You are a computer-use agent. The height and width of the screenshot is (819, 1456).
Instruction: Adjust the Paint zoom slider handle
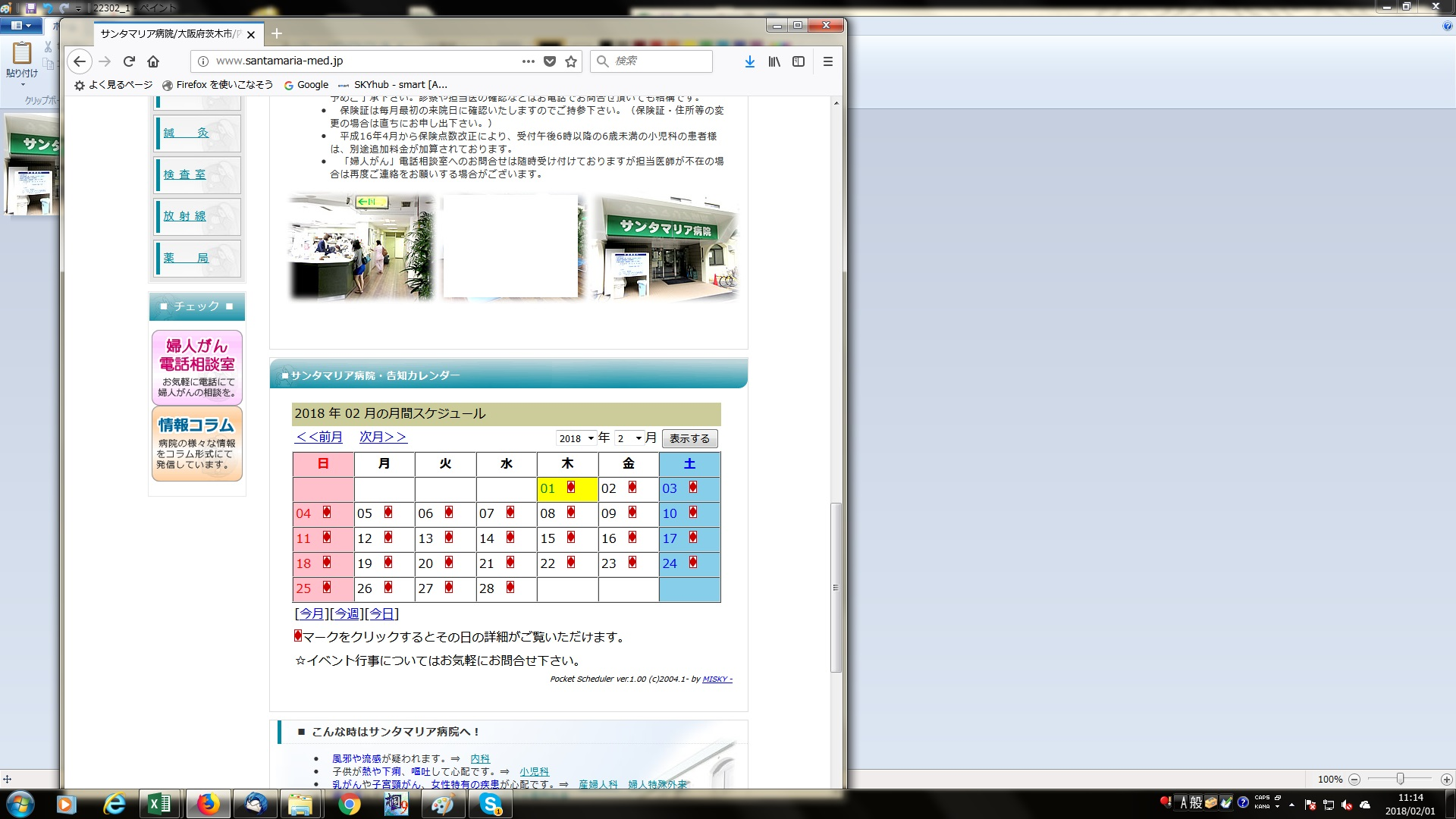tap(1400, 779)
